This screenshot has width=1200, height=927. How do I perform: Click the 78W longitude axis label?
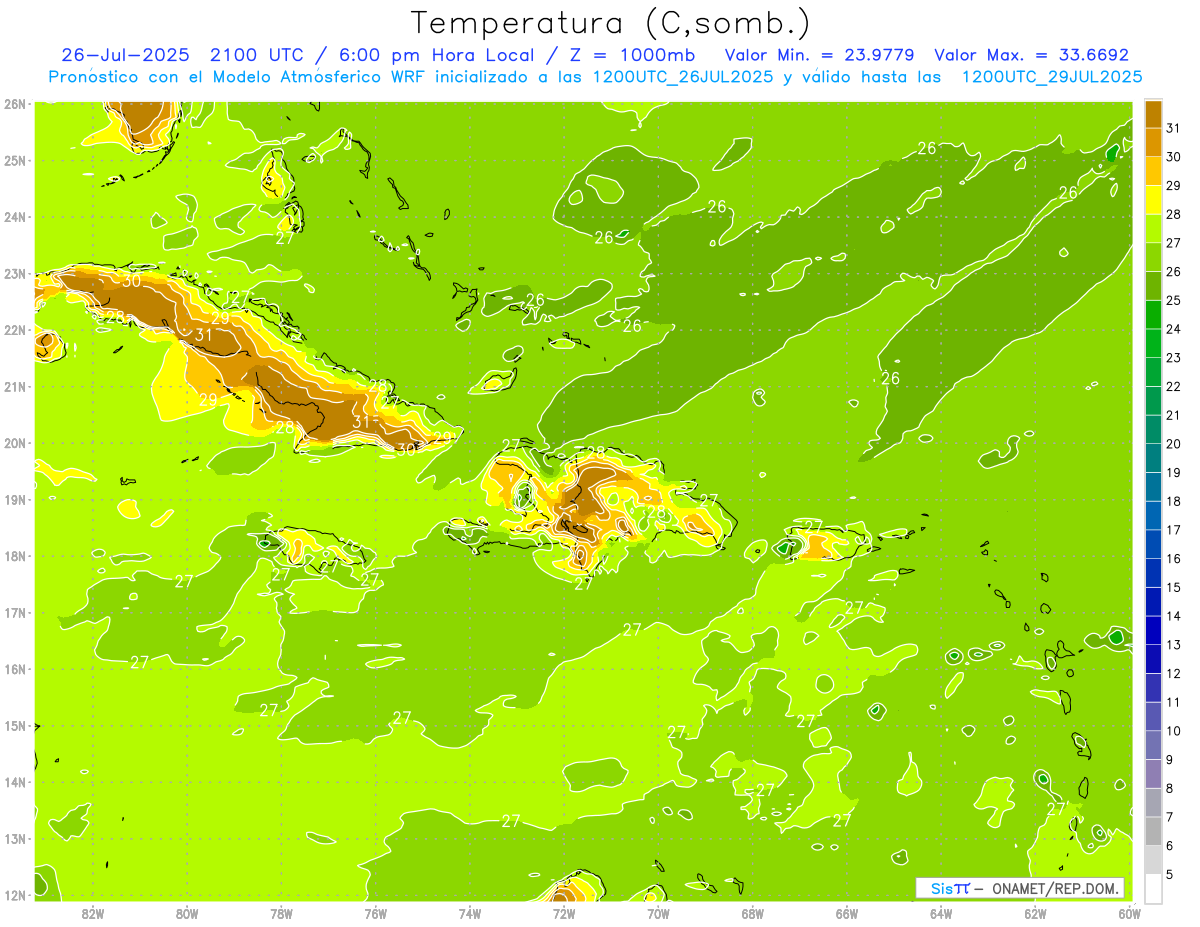point(281,913)
